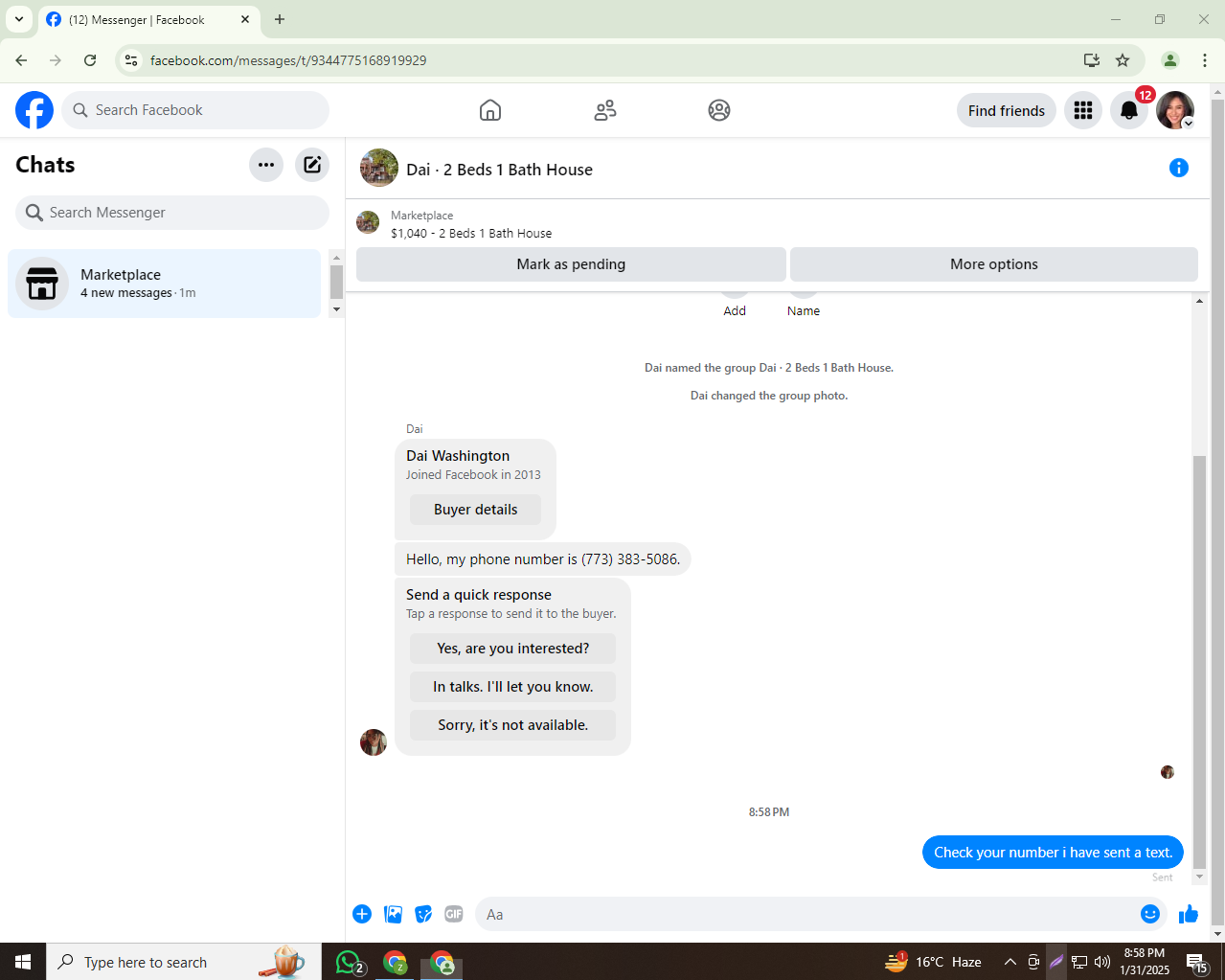The image size is (1225, 980).
Task: Show hidden system tray icons chevron
Action: point(1009,962)
